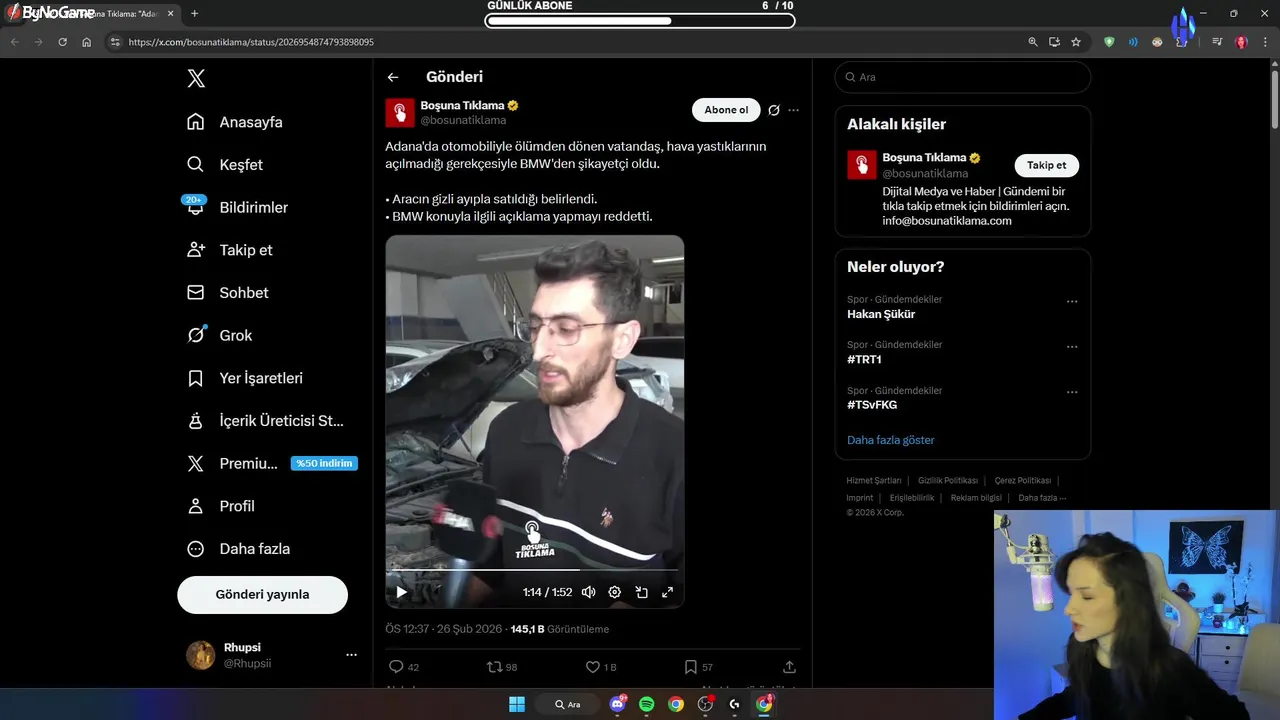Bookmark the post with 57 saves
This screenshot has height=720, width=1280.
690,667
